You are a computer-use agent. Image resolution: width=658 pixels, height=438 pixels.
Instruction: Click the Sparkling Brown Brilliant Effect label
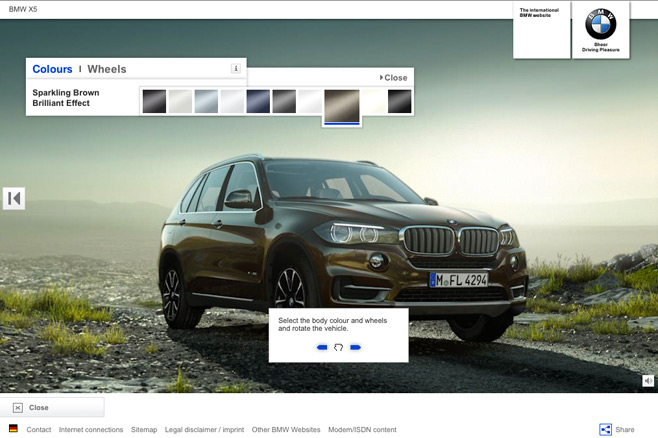[x=66, y=98]
